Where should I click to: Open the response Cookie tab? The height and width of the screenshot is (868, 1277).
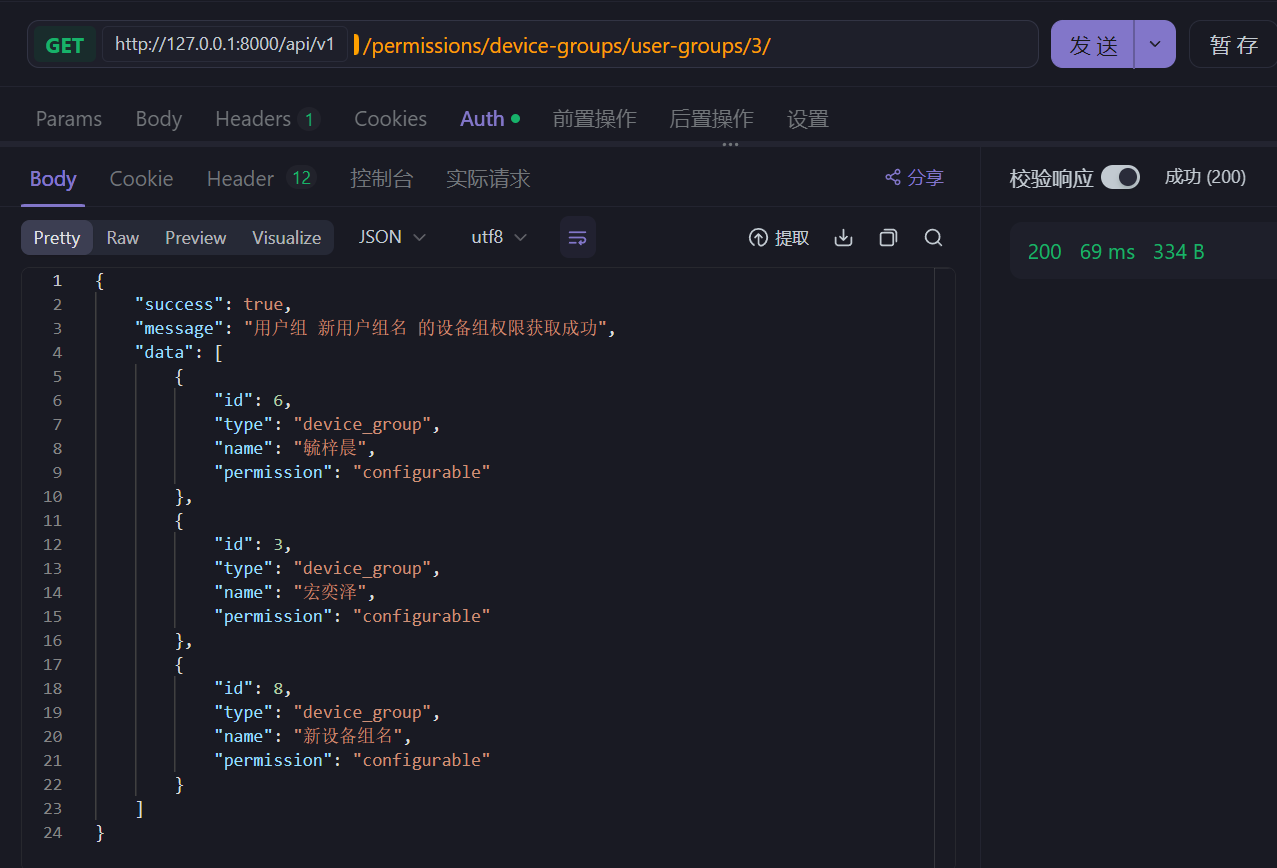tap(141, 178)
